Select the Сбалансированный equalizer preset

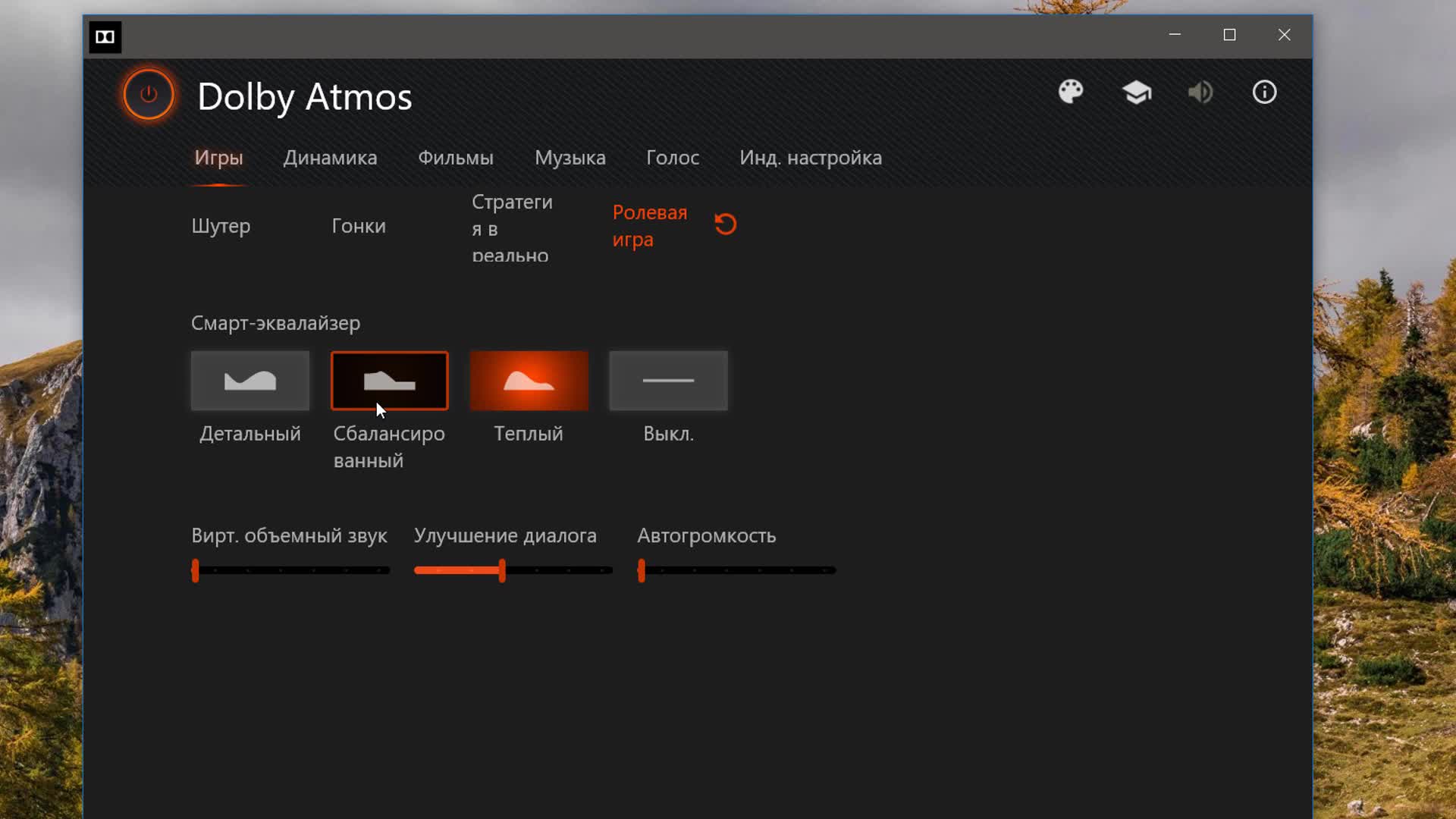(x=390, y=381)
